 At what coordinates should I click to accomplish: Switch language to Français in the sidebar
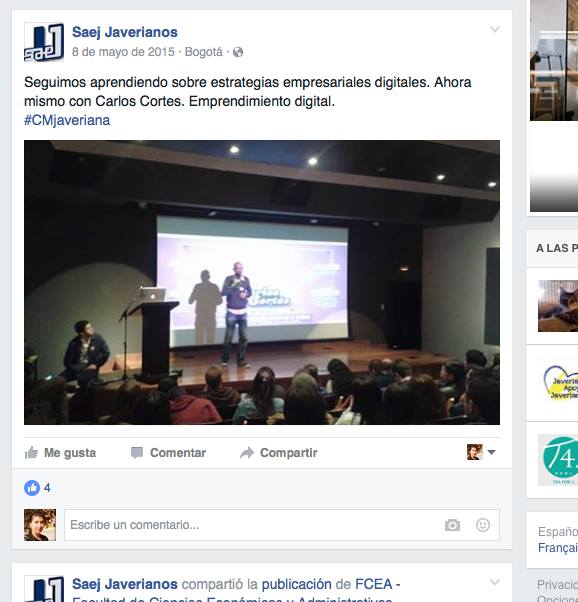[558, 548]
